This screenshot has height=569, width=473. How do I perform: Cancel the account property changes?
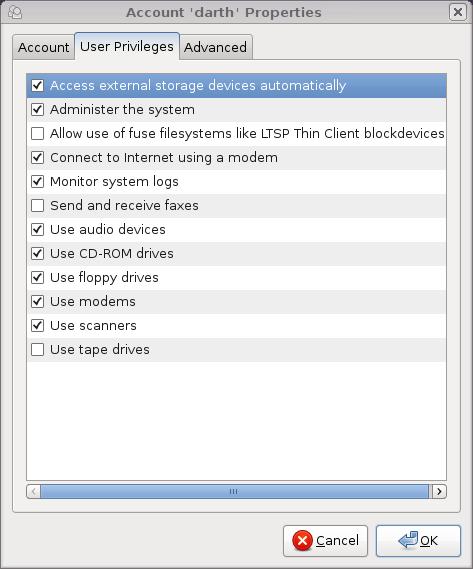pos(325,541)
